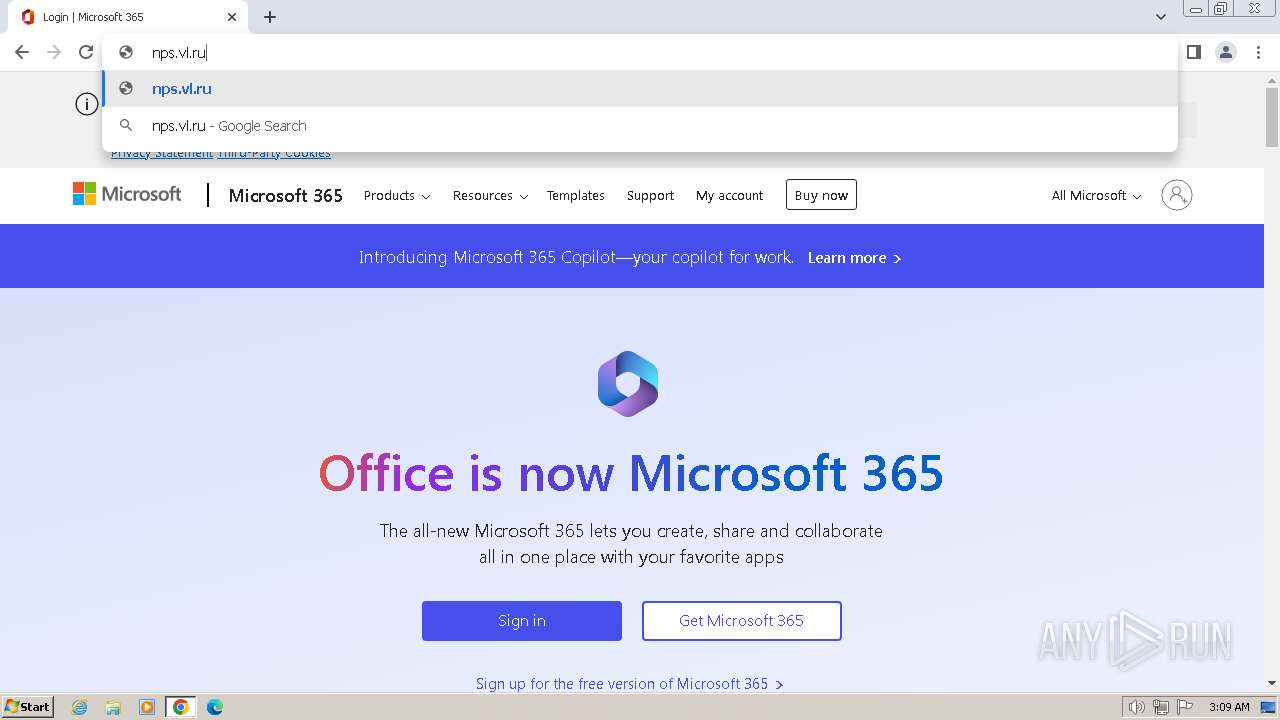Open Chrome three-dot menu
Screen dimensions: 1280x720
(x=1258, y=52)
